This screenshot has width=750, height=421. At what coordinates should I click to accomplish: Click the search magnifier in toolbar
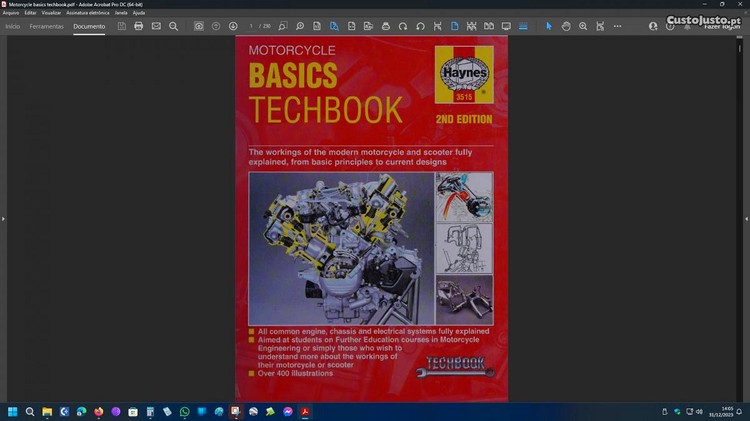click(173, 26)
